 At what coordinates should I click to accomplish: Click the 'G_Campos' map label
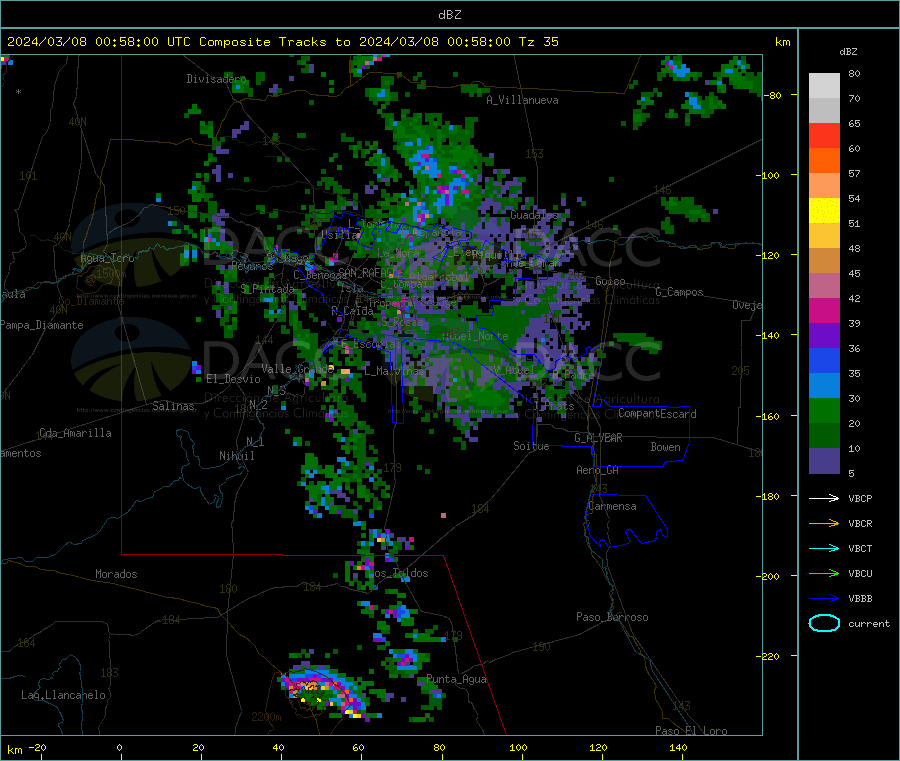(x=679, y=292)
